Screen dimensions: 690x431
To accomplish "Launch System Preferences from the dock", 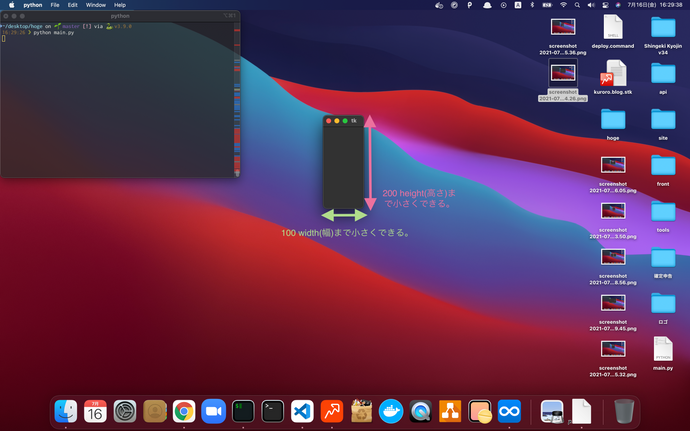I will click(125, 411).
